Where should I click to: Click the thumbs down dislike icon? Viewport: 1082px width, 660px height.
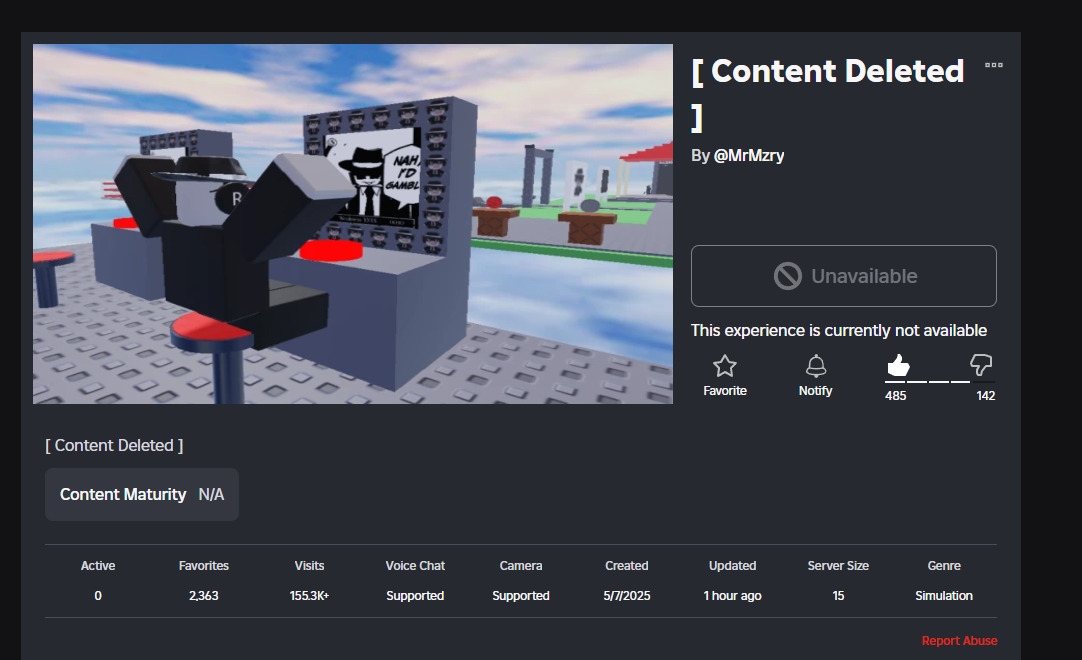tap(981, 365)
